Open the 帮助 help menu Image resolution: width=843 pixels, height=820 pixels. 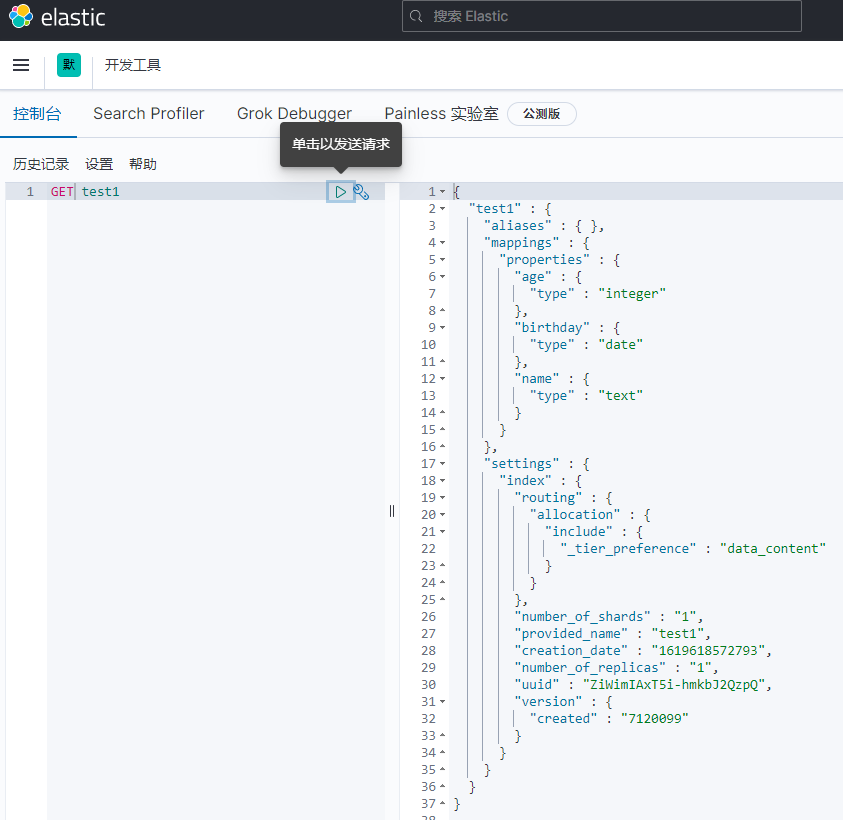coord(143,163)
